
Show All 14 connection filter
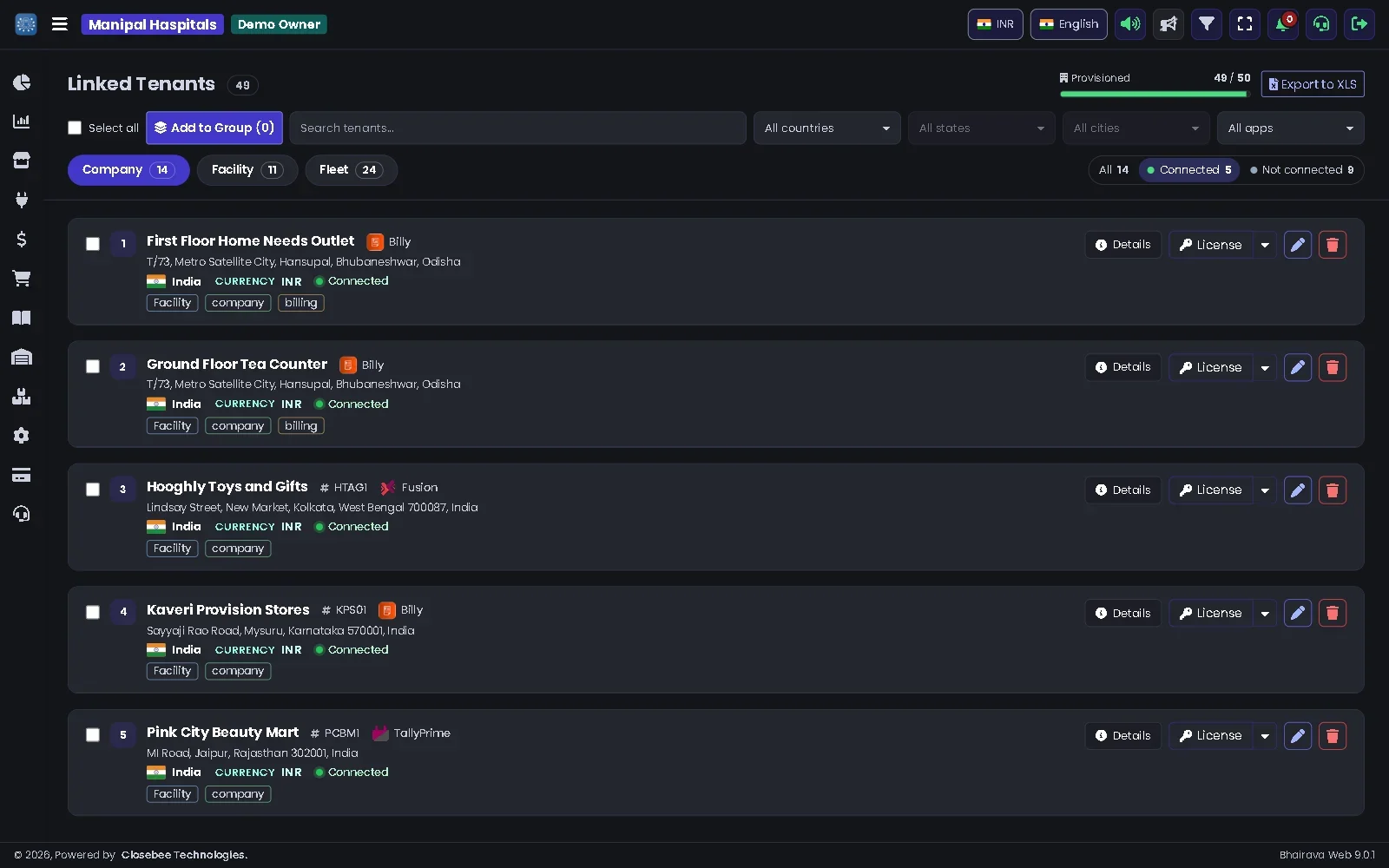point(1114,170)
